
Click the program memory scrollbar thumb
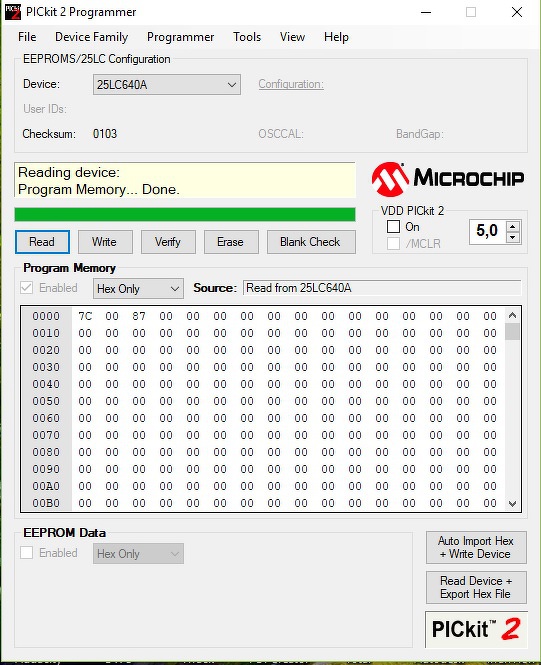[512, 332]
